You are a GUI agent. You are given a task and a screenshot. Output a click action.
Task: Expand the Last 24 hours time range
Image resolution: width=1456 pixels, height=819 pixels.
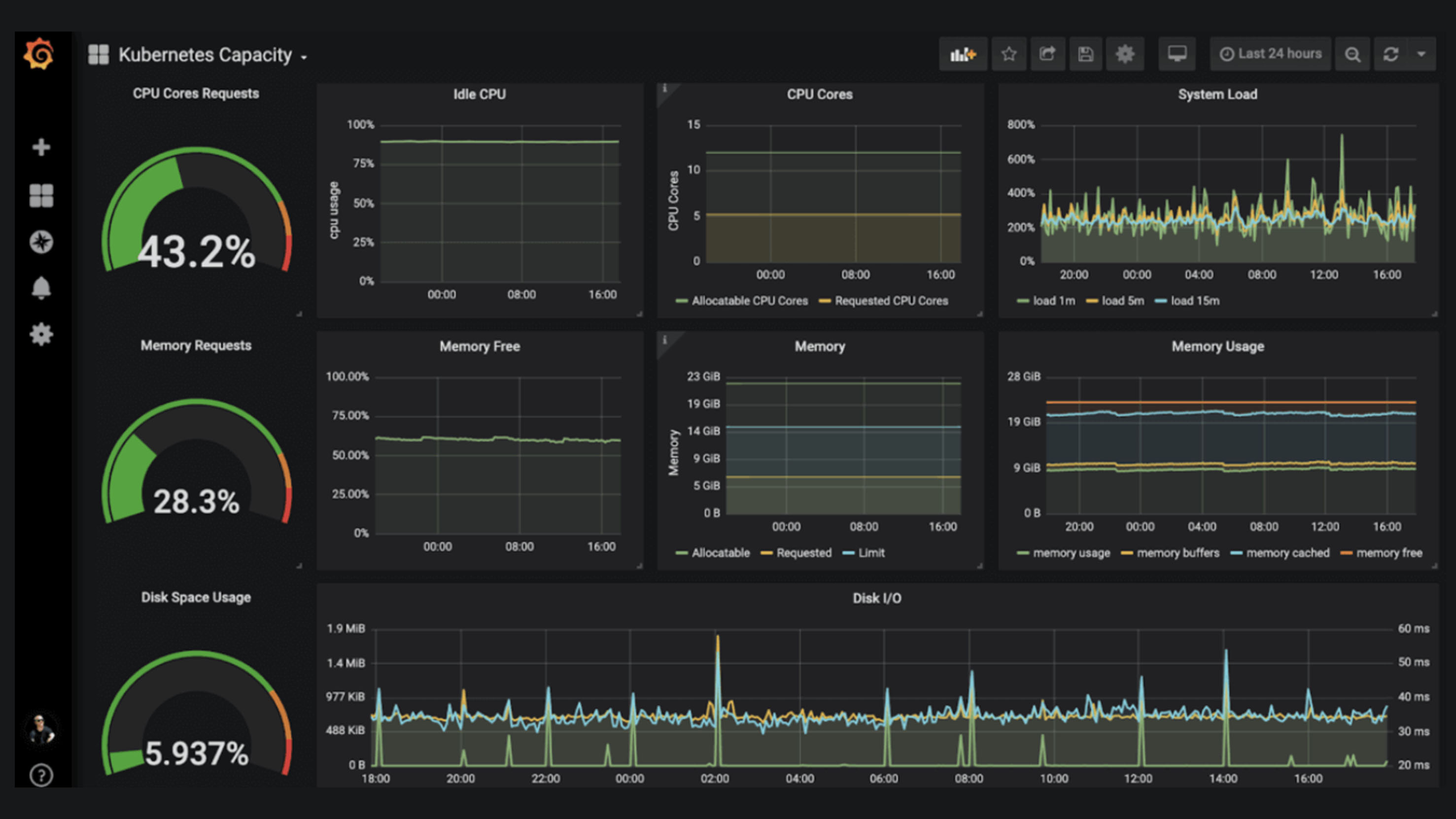coord(1274,54)
